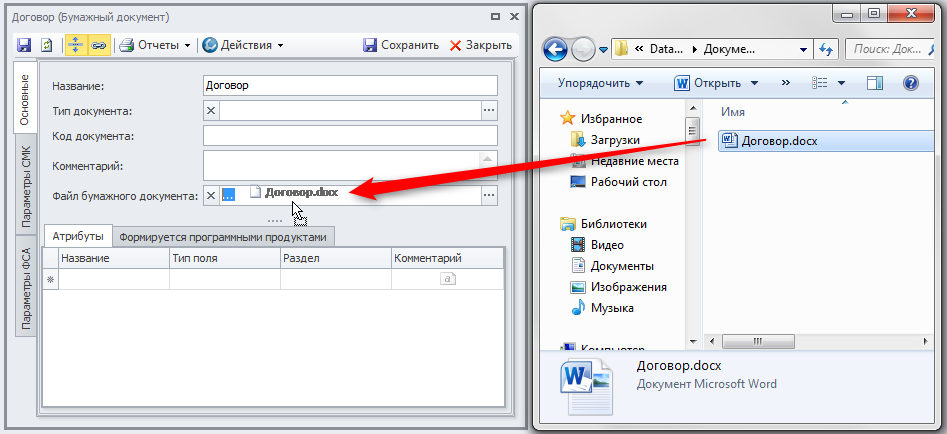Click into the Код документа input field
The height and width of the screenshot is (434, 947).
pos(349,136)
